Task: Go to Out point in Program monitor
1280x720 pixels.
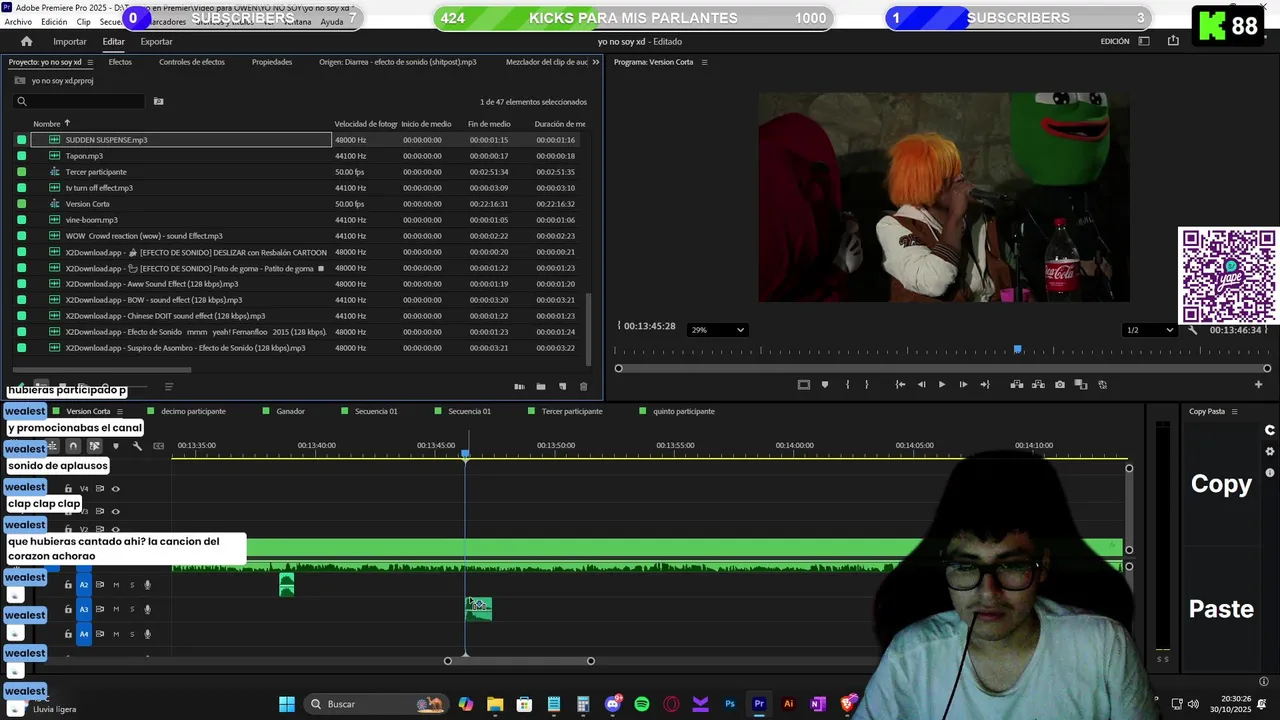Action: coord(984,384)
